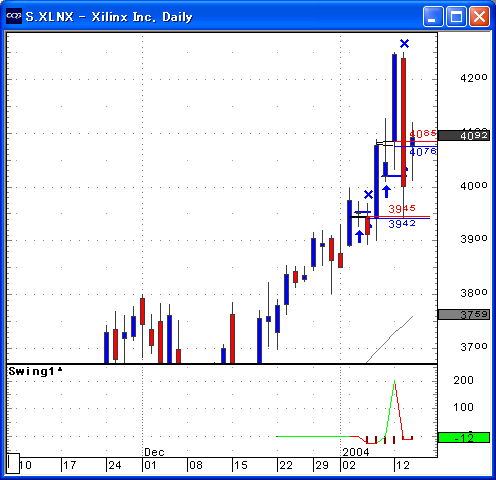Click the Dec month label on time axis
The height and width of the screenshot is (480, 496).
[x=154, y=452]
